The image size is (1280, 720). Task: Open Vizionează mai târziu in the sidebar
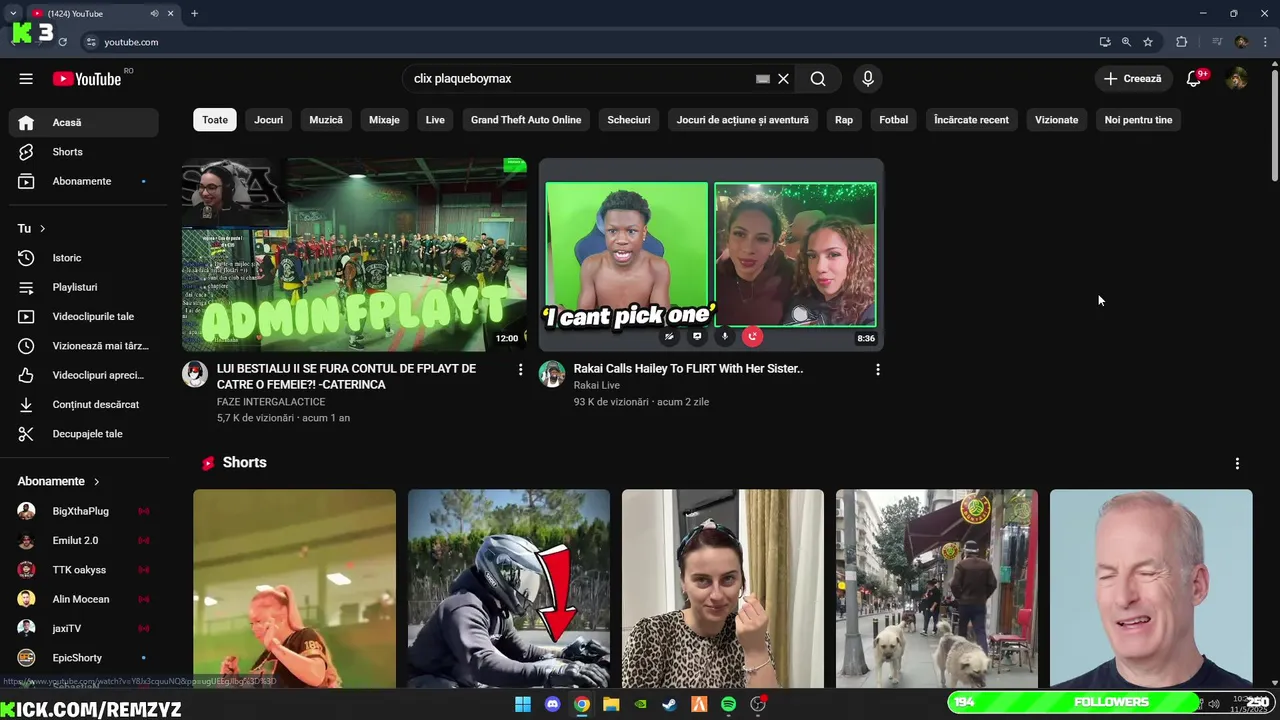[84, 346]
